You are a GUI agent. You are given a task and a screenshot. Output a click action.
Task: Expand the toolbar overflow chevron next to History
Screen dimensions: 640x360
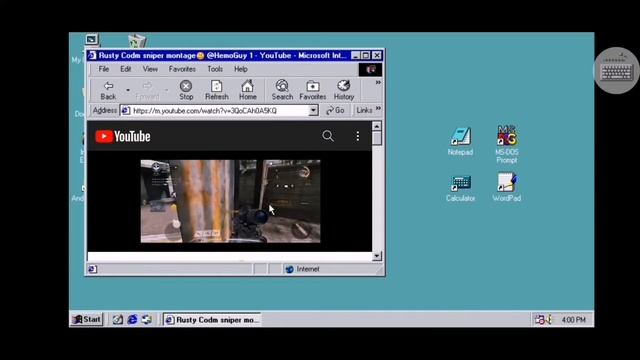coord(378,82)
